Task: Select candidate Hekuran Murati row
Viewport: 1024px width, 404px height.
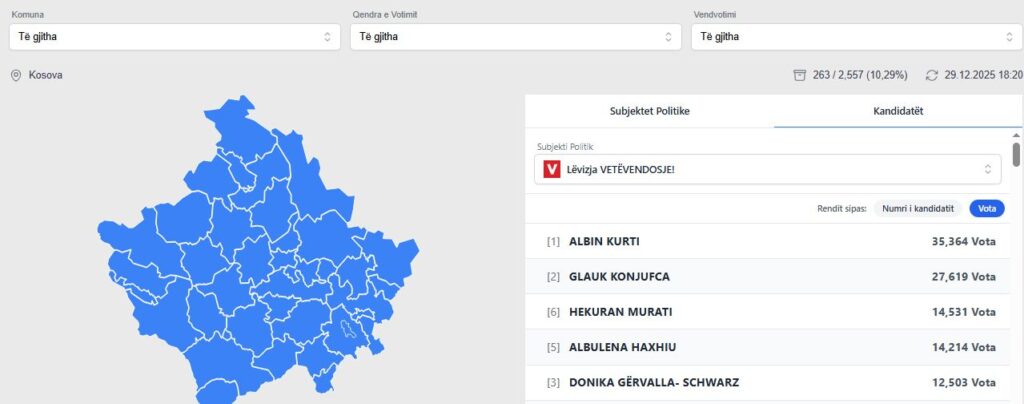Action: 771,312
